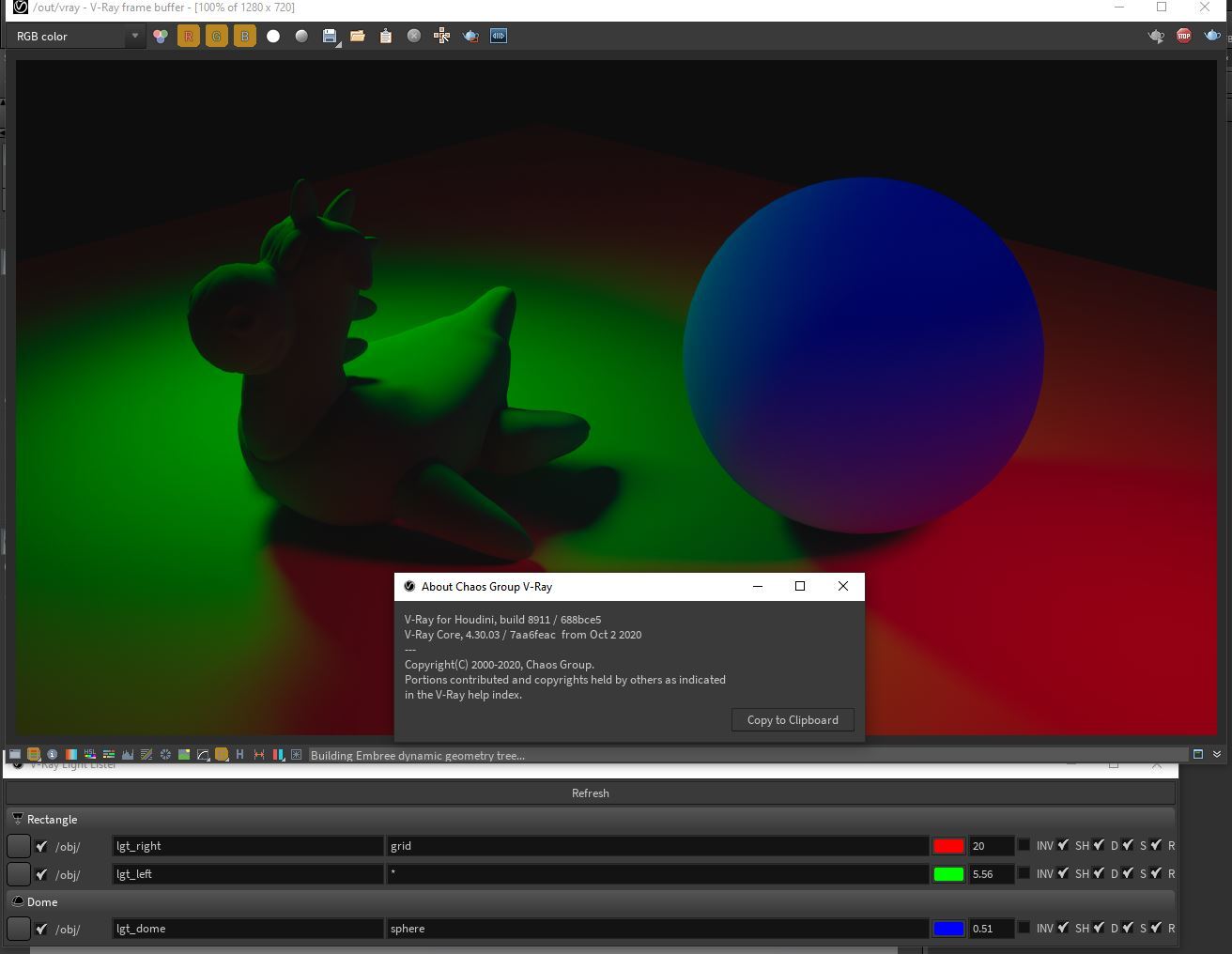1232x954 pixels.
Task: Click the levels histogram icon
Action: [128, 754]
